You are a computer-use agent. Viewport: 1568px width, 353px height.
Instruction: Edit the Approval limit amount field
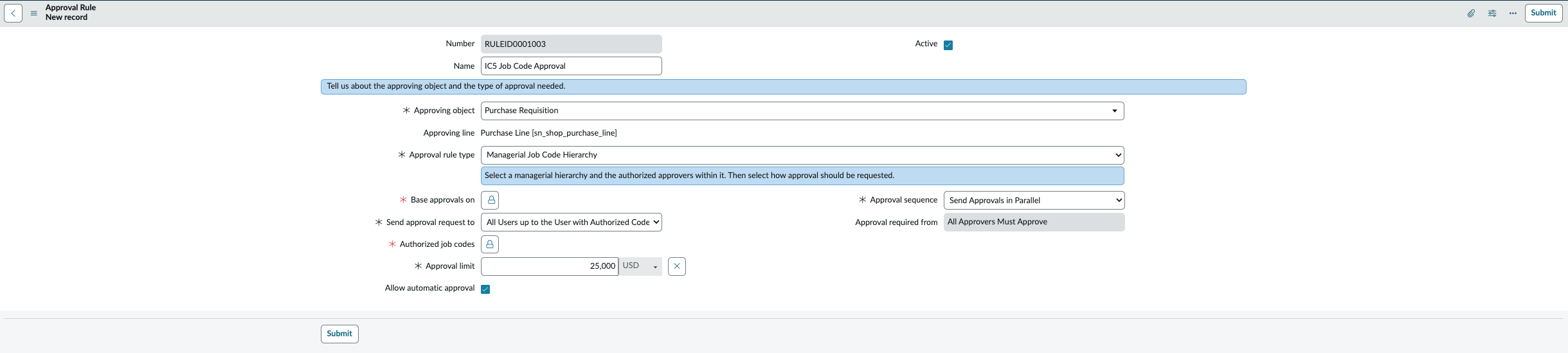[x=550, y=266]
